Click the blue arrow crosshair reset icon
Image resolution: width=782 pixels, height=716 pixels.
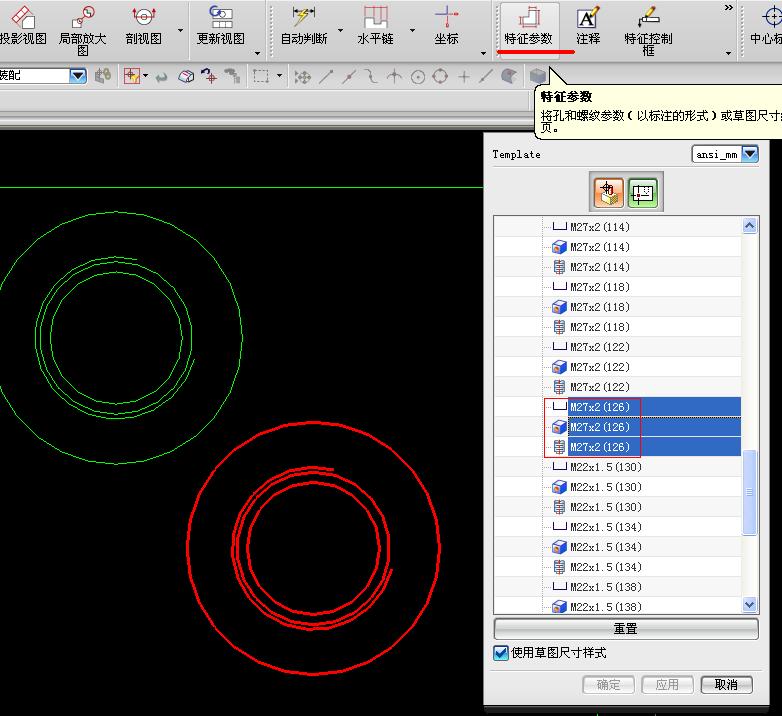209,76
